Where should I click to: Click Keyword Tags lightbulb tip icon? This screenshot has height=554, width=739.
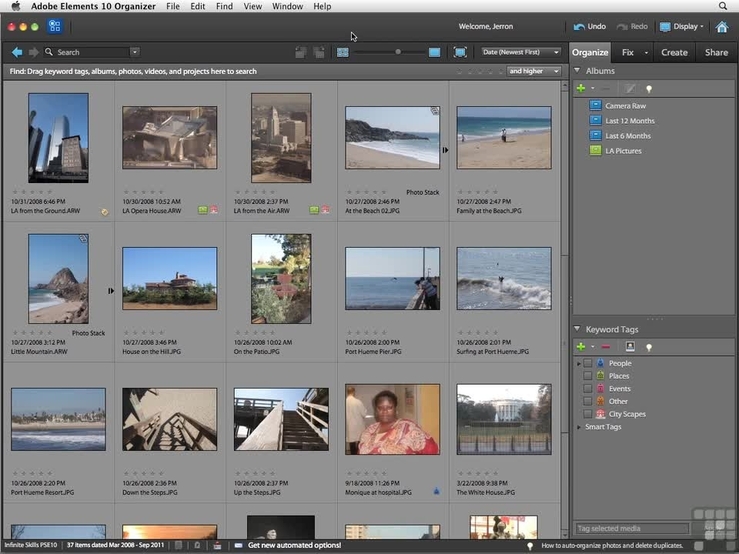[649, 347]
